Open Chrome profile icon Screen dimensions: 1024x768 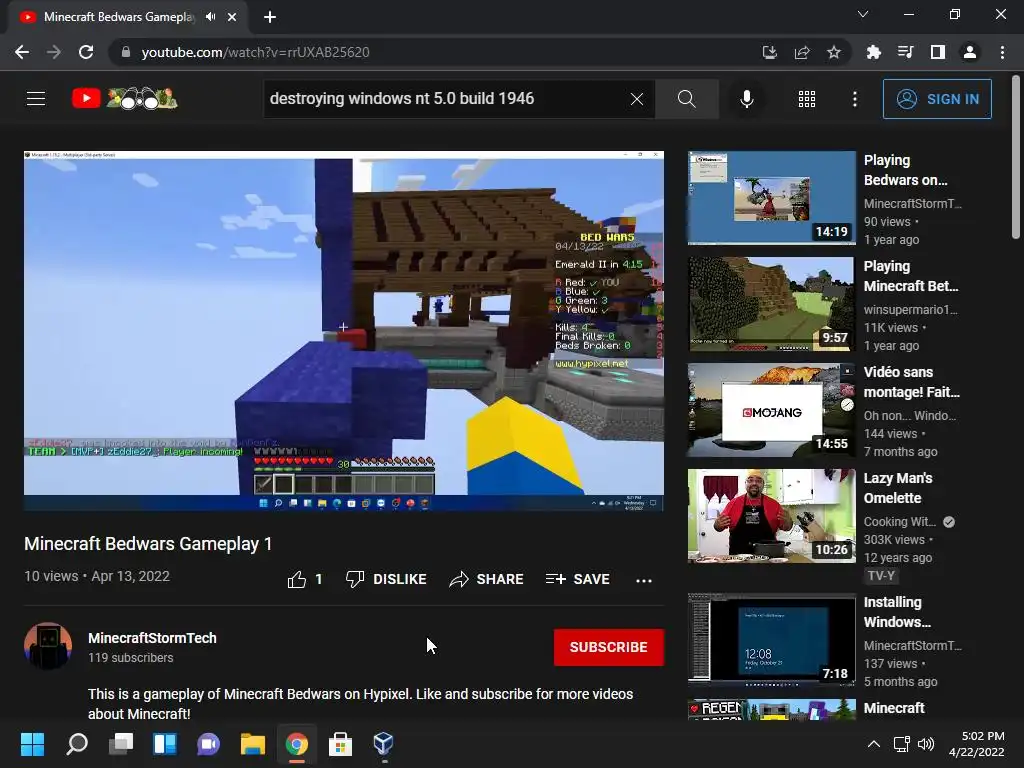(x=970, y=52)
